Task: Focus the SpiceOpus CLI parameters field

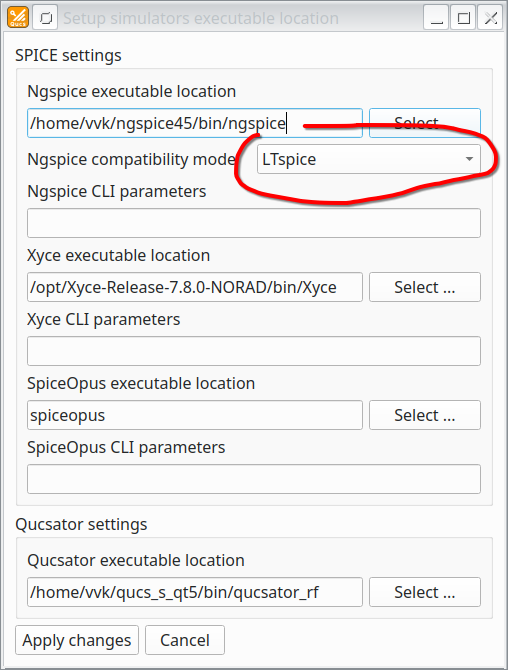Action: coord(254,479)
